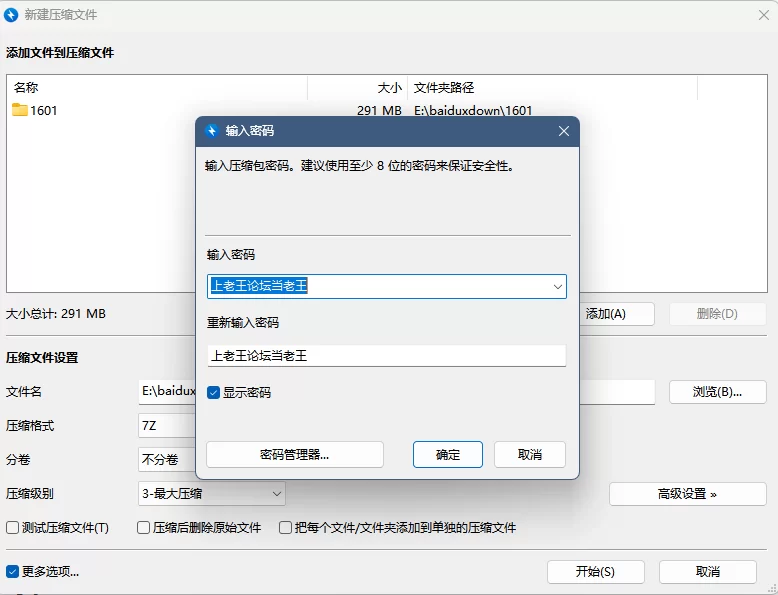Open 密码管理器 button

coord(295,455)
